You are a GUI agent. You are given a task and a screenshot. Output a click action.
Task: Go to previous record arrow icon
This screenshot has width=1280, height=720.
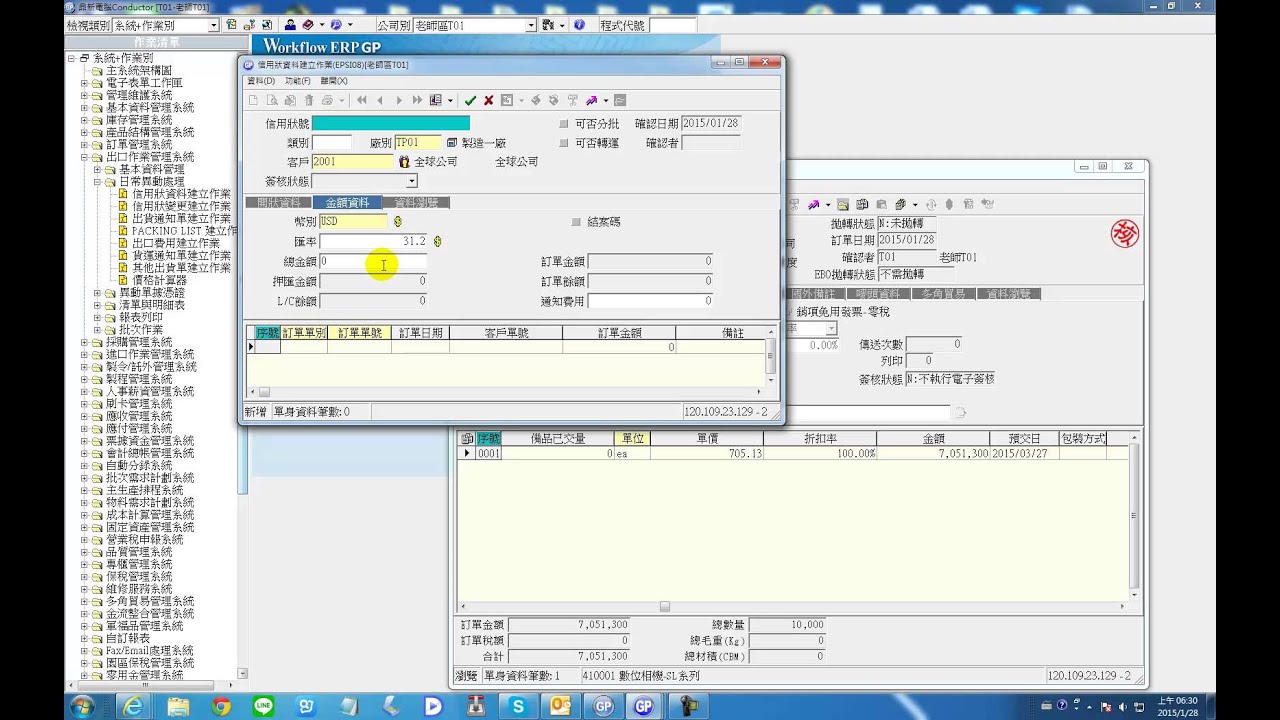tap(380, 100)
